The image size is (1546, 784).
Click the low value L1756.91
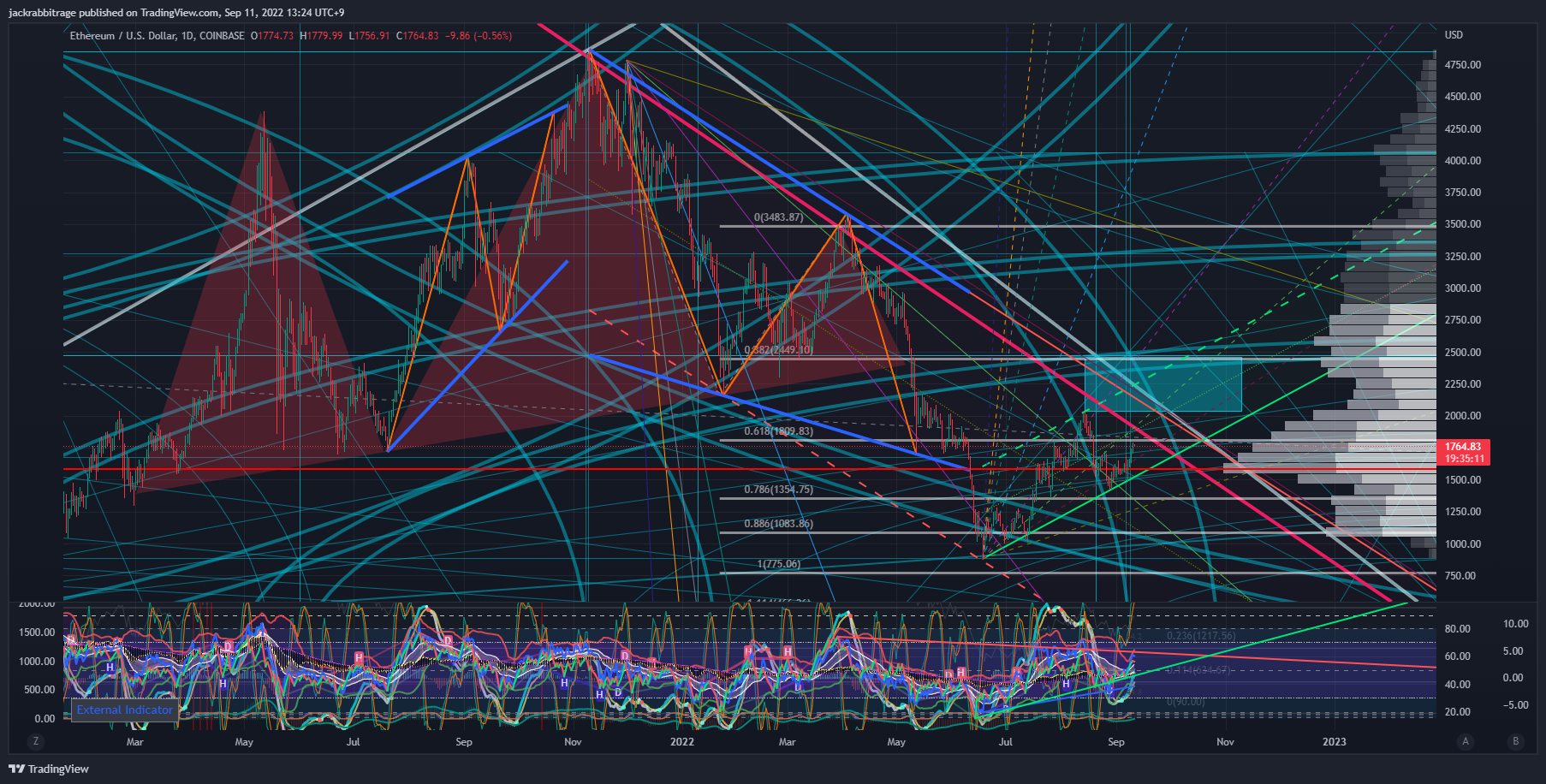coord(369,36)
